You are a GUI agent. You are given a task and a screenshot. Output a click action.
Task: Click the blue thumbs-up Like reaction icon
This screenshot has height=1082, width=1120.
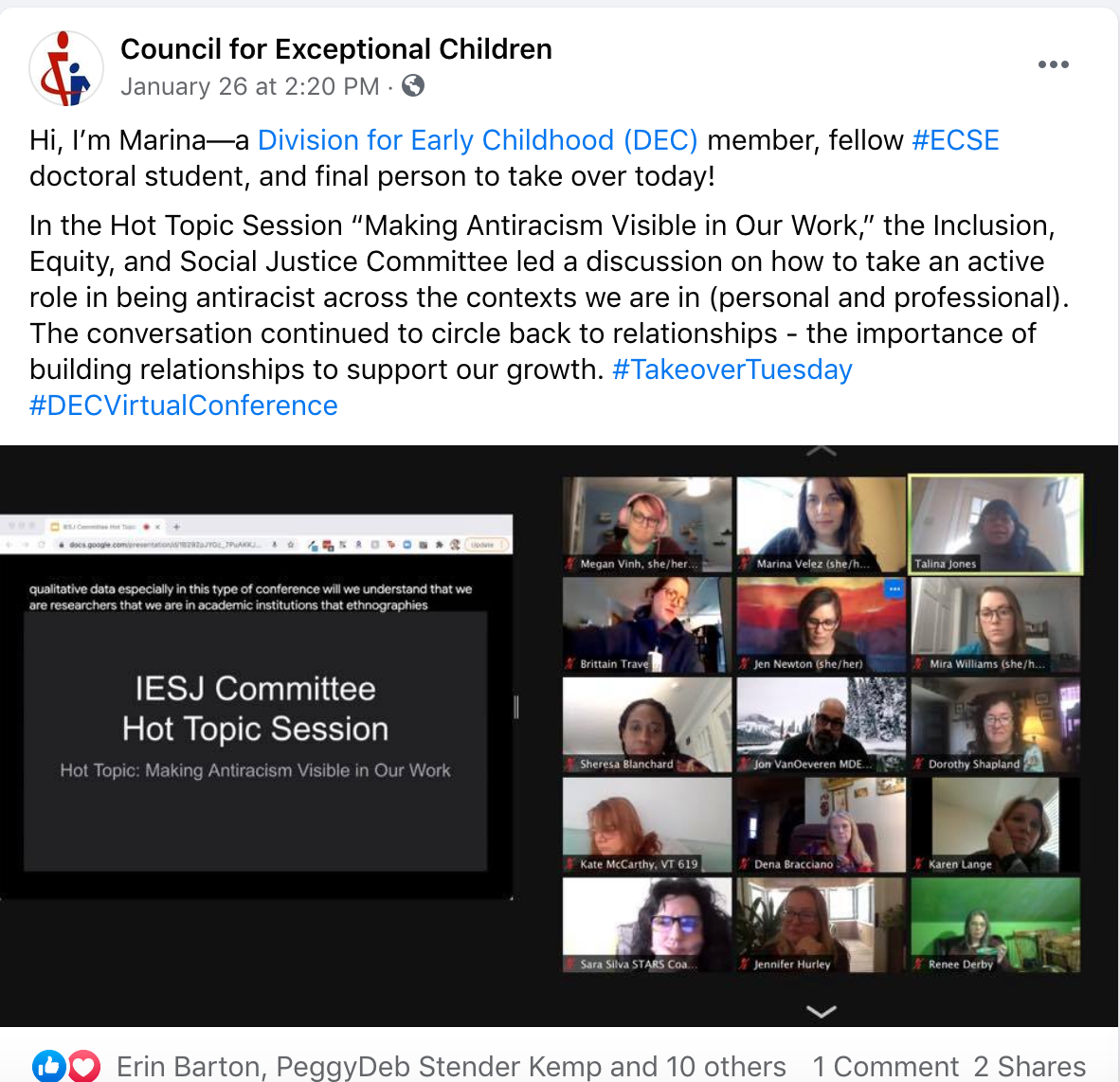(x=48, y=1066)
